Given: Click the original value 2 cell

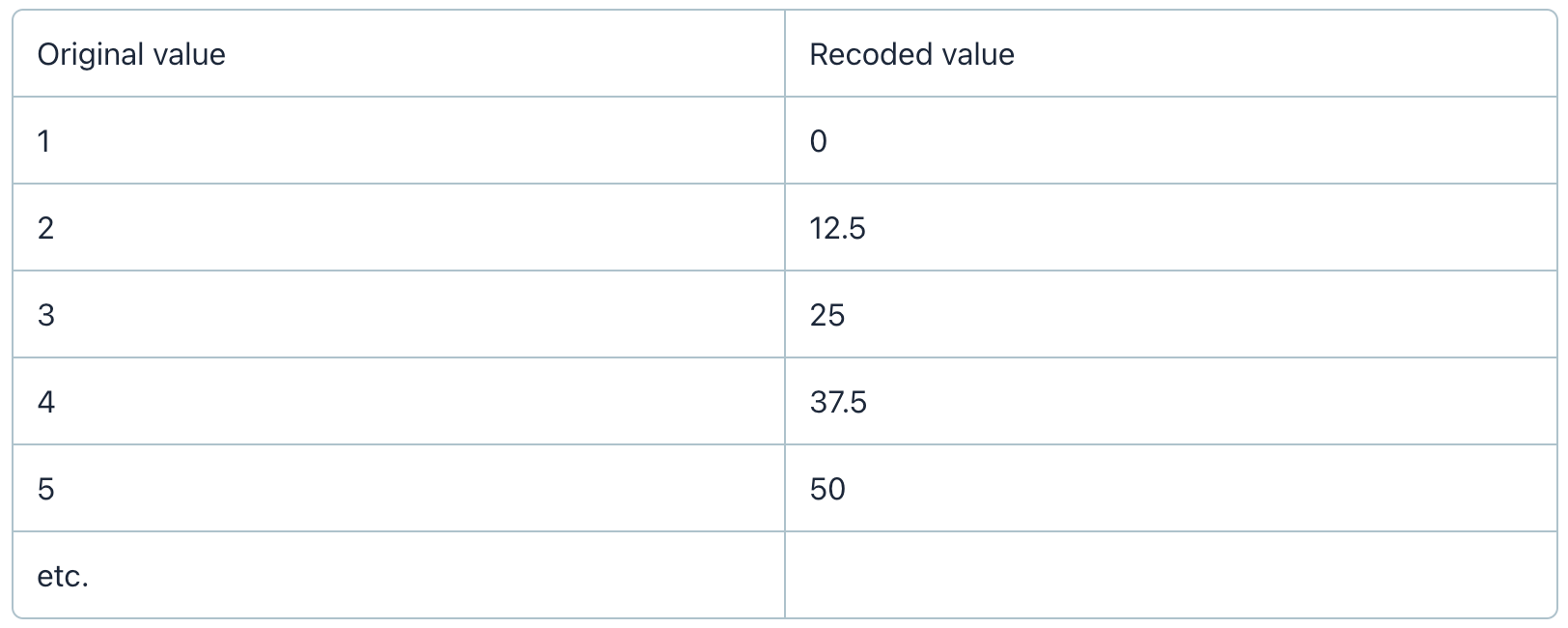Looking at the screenshot, I should [x=399, y=227].
